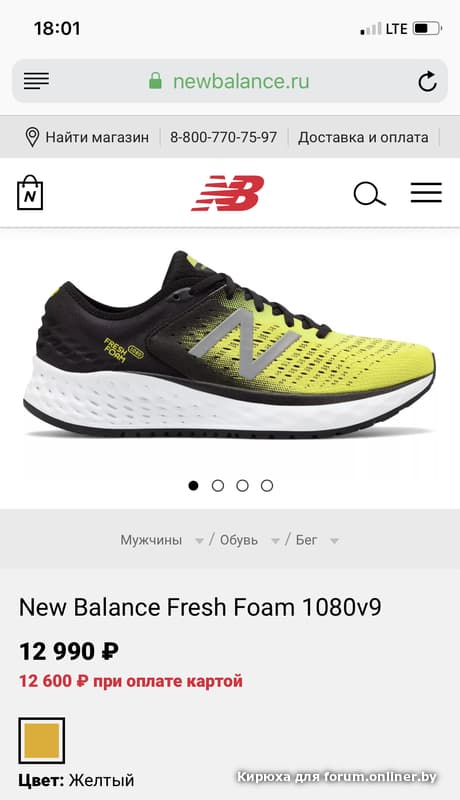Reload the page with refresh icon
Image resolution: width=460 pixels, height=800 pixels.
pyautogui.click(x=427, y=81)
